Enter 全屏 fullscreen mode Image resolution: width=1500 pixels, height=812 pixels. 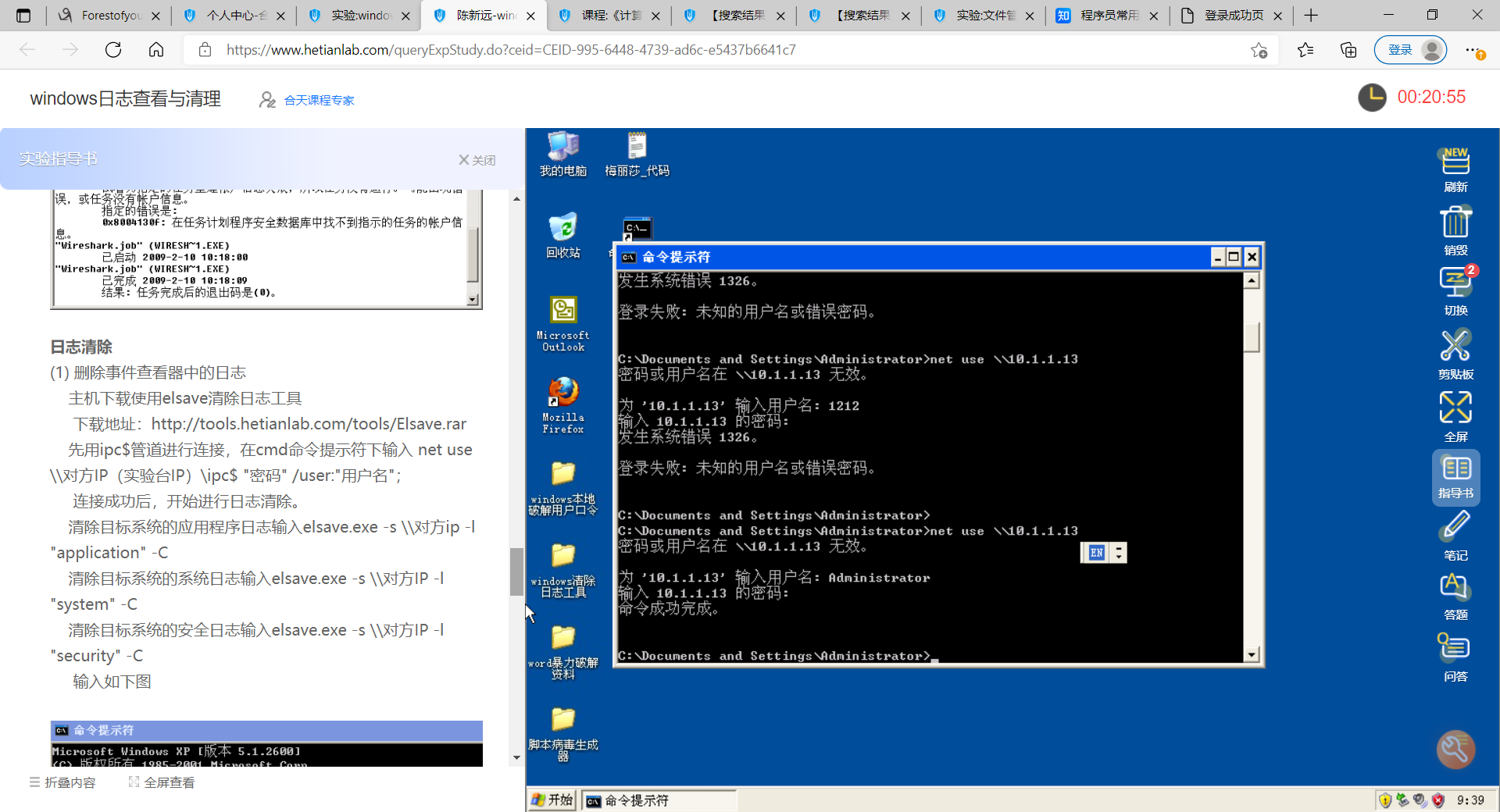(x=1455, y=417)
